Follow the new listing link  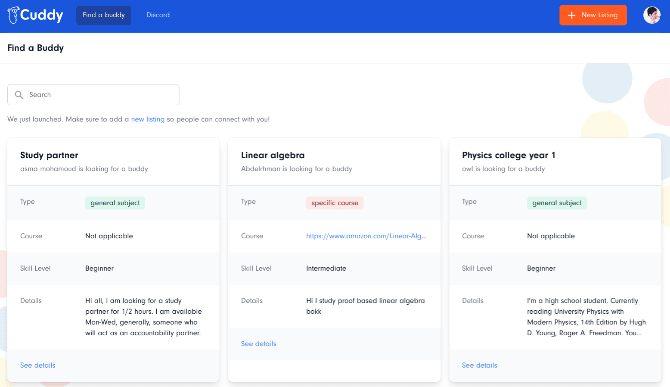148,119
